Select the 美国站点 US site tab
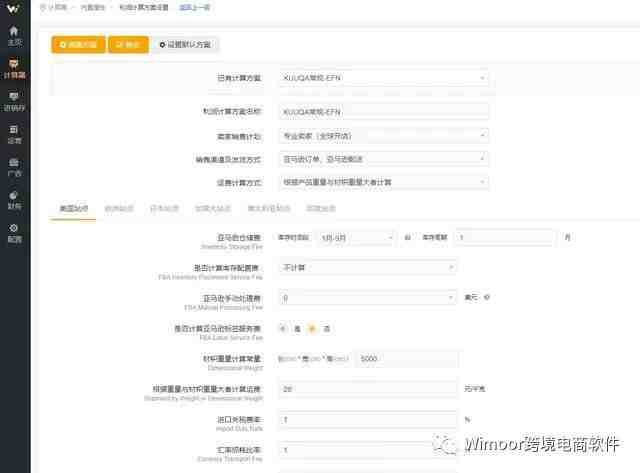640x473 pixels. point(74,209)
